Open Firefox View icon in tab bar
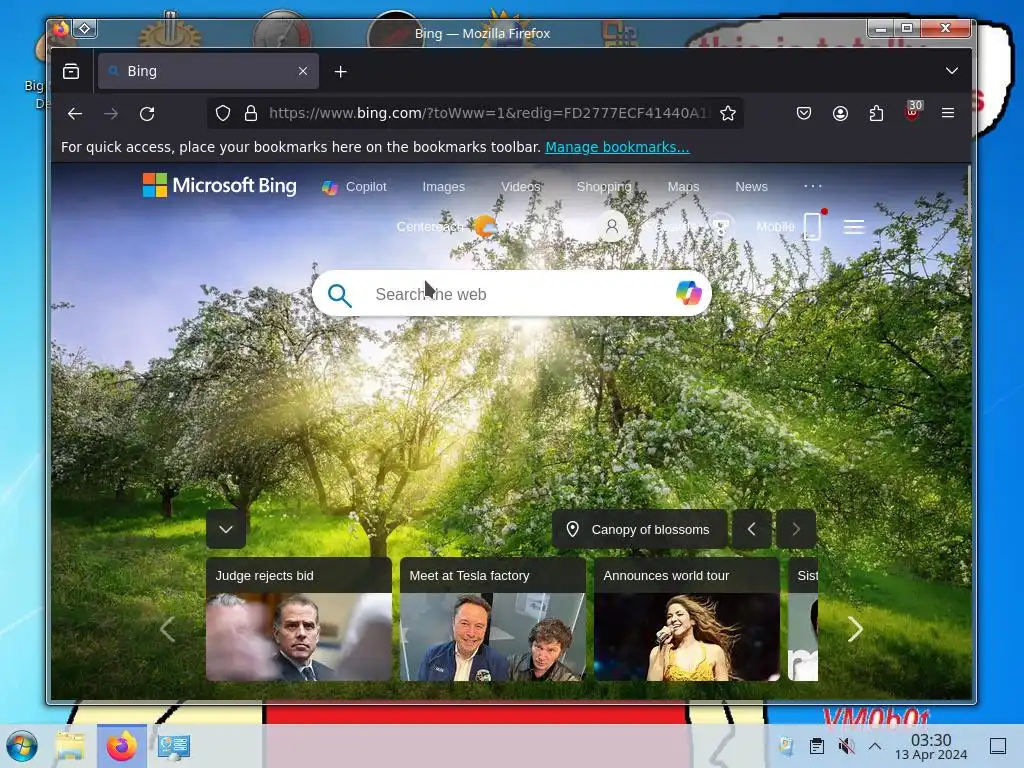This screenshot has width=1024, height=768. pyautogui.click(x=71, y=71)
